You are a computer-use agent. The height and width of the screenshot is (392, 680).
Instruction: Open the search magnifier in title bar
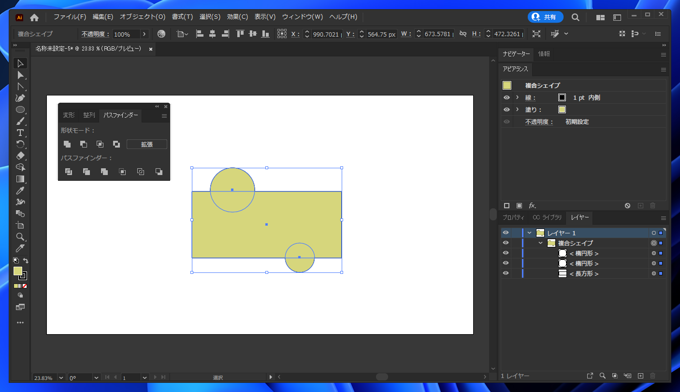tap(575, 17)
